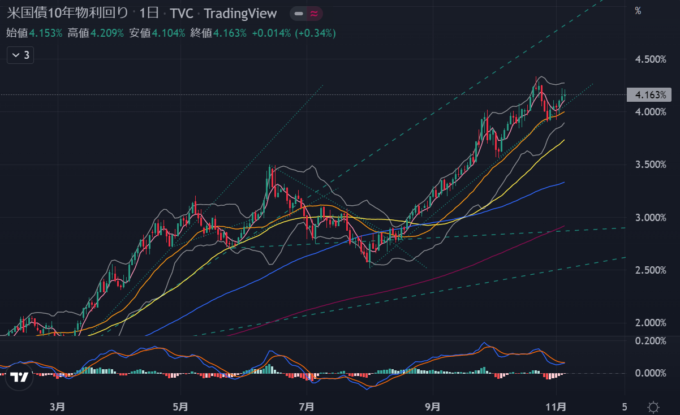Click the 9月 label on time axis
680x415 pixels.
point(432,407)
